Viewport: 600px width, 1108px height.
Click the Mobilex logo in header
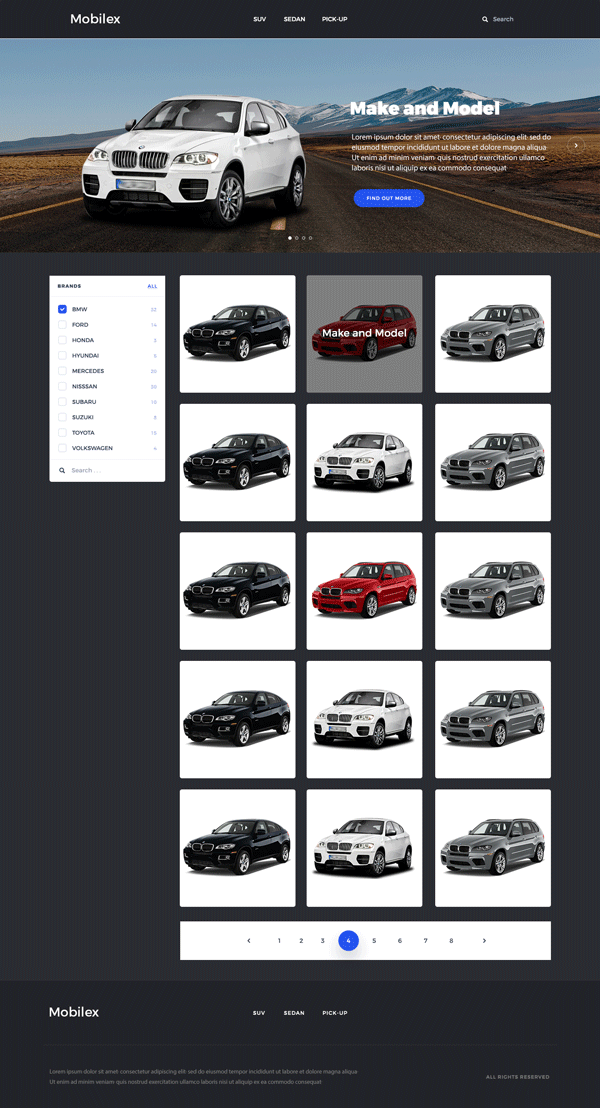(x=95, y=19)
